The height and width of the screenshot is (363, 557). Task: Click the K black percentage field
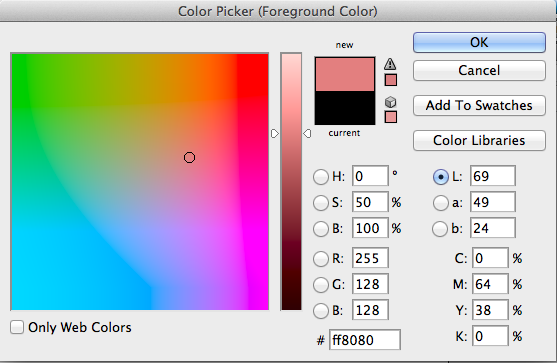490,336
